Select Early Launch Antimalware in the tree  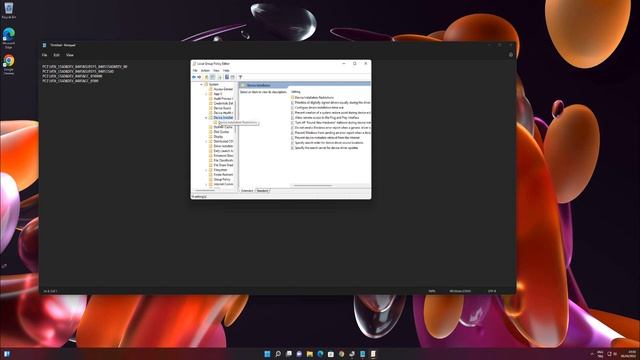[220, 151]
